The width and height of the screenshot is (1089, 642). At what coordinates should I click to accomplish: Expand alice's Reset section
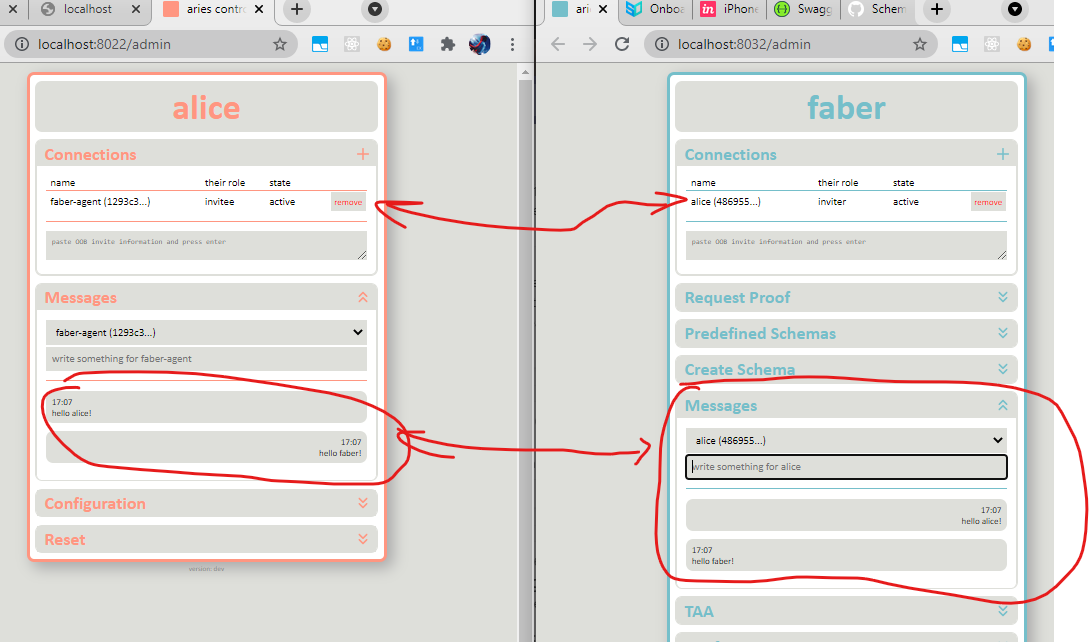tap(363, 539)
